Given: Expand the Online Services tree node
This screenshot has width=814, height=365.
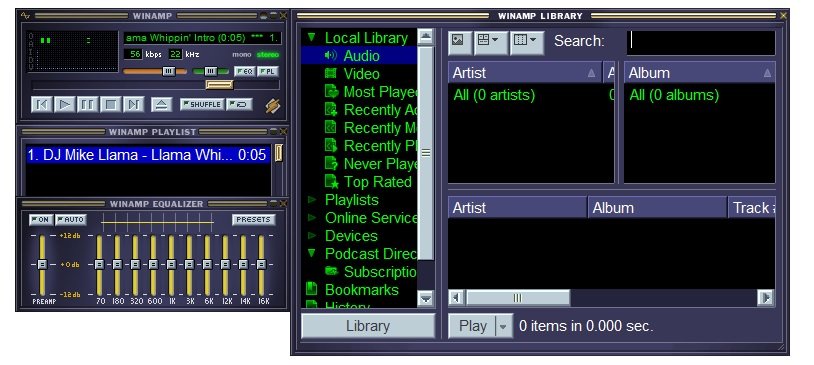Looking at the screenshot, I should click(x=311, y=217).
